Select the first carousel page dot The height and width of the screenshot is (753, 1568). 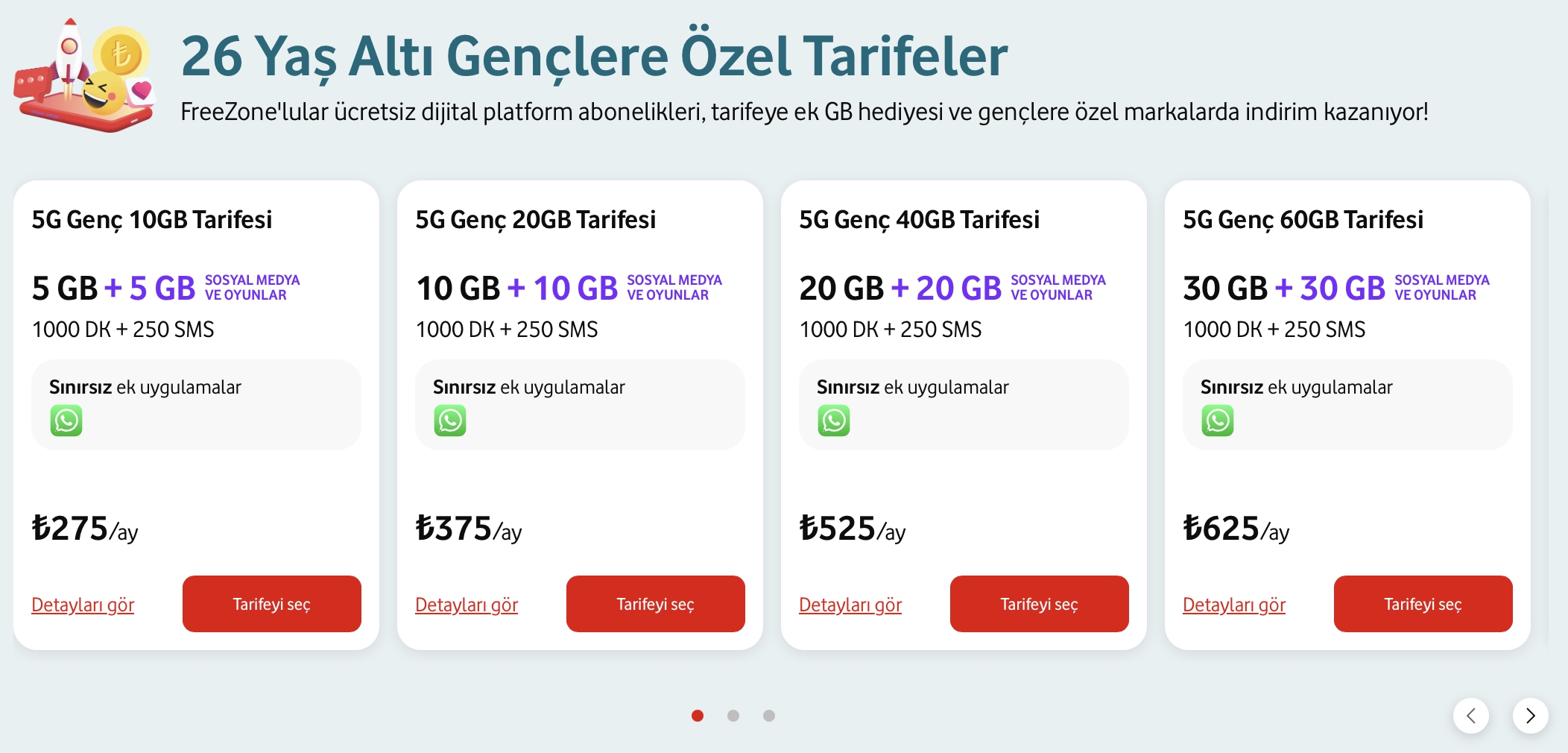[x=698, y=716]
